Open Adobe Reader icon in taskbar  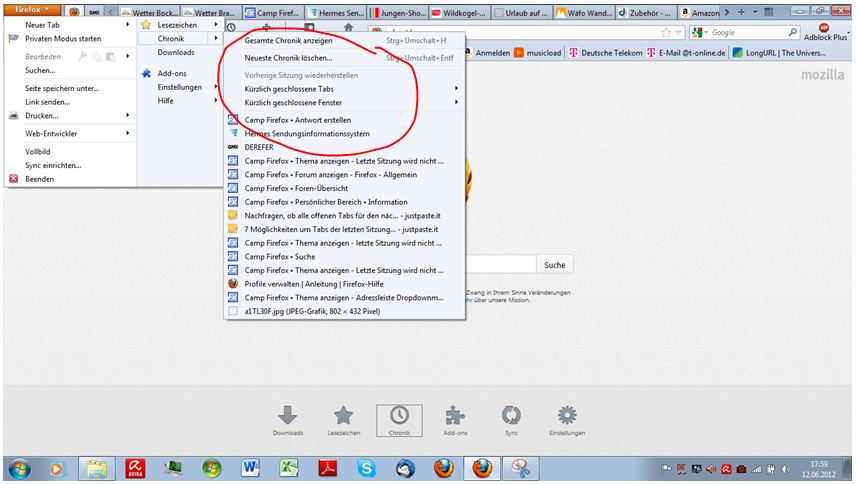coord(328,469)
